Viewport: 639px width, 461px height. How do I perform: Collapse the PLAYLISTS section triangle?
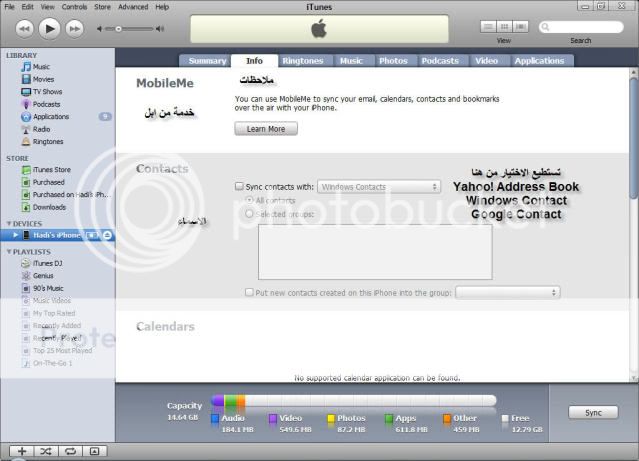(x=9, y=252)
